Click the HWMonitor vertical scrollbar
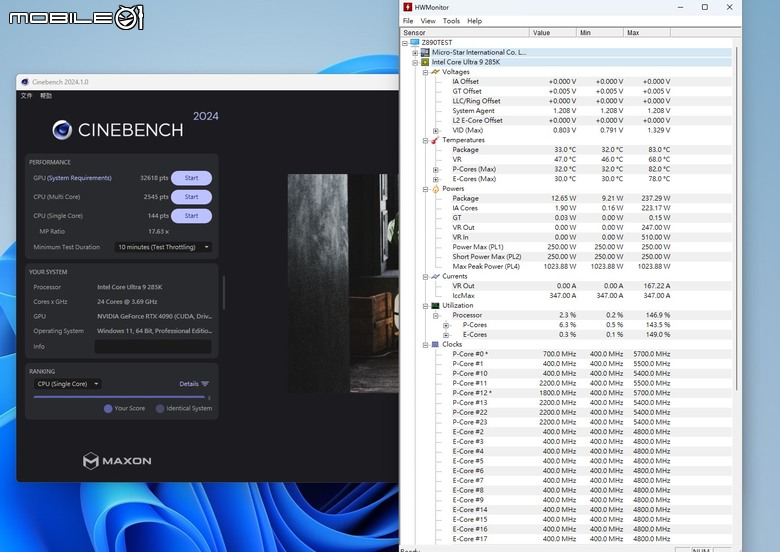This screenshot has height=552, width=780. pyautogui.click(x=736, y=219)
